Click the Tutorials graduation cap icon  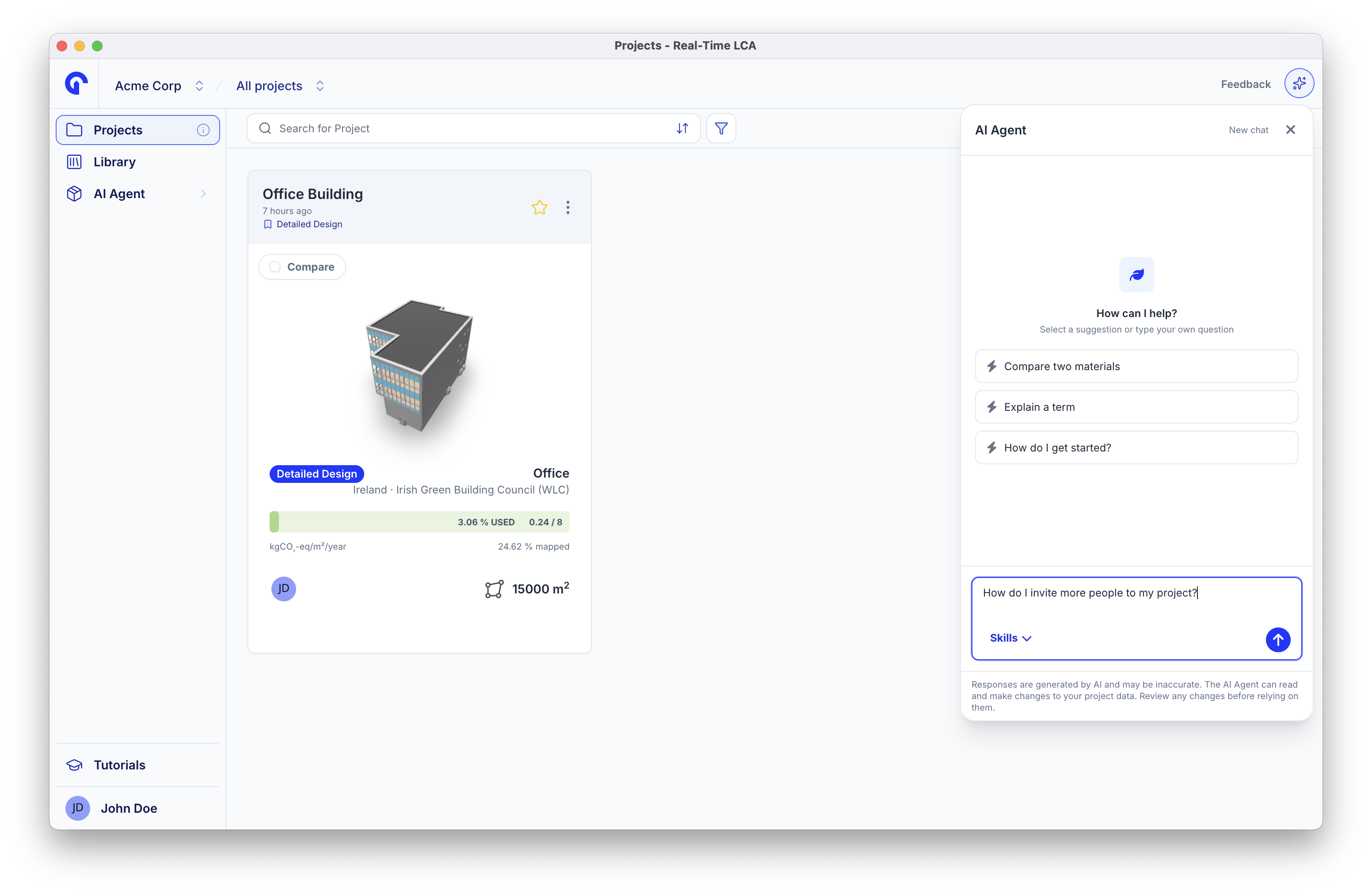[x=74, y=765]
